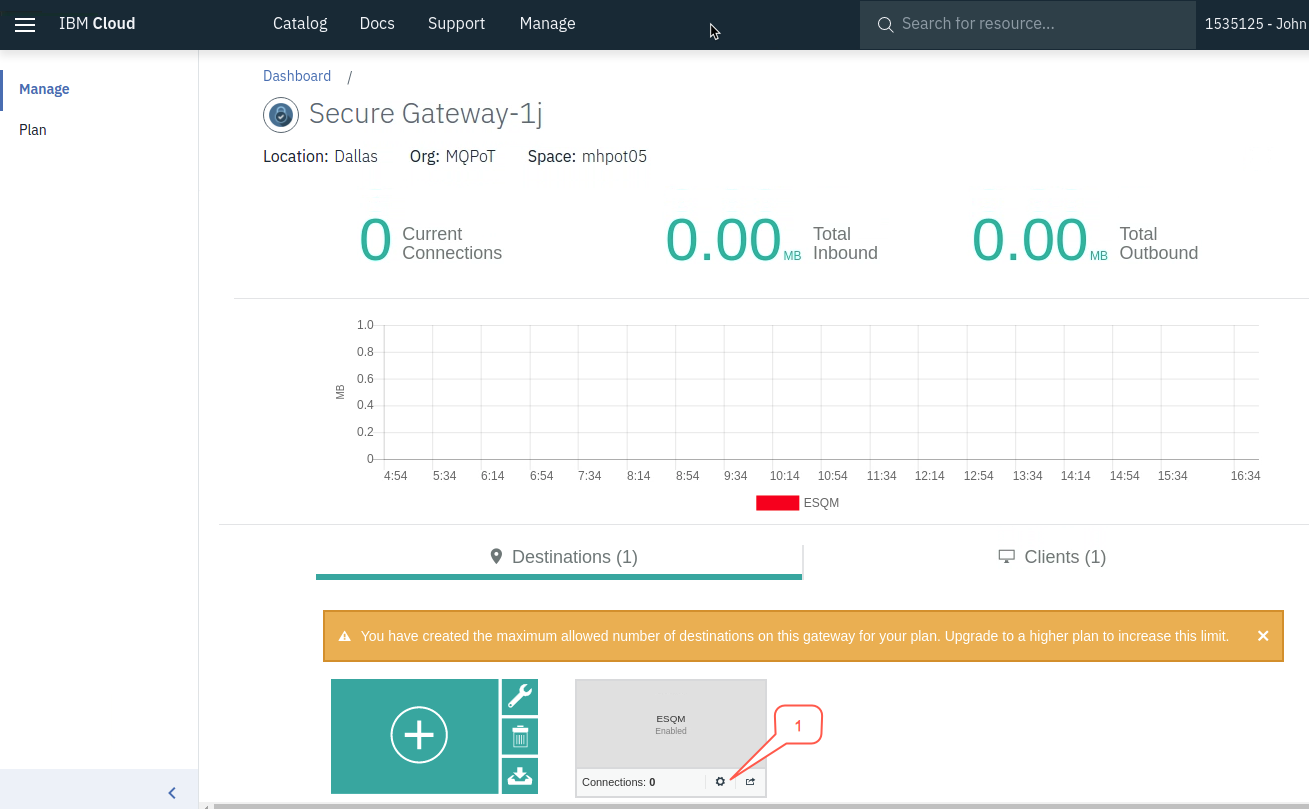Open ESQM destination gear settings
Screen dimensions: 1309x809
pyautogui.click(x=720, y=782)
